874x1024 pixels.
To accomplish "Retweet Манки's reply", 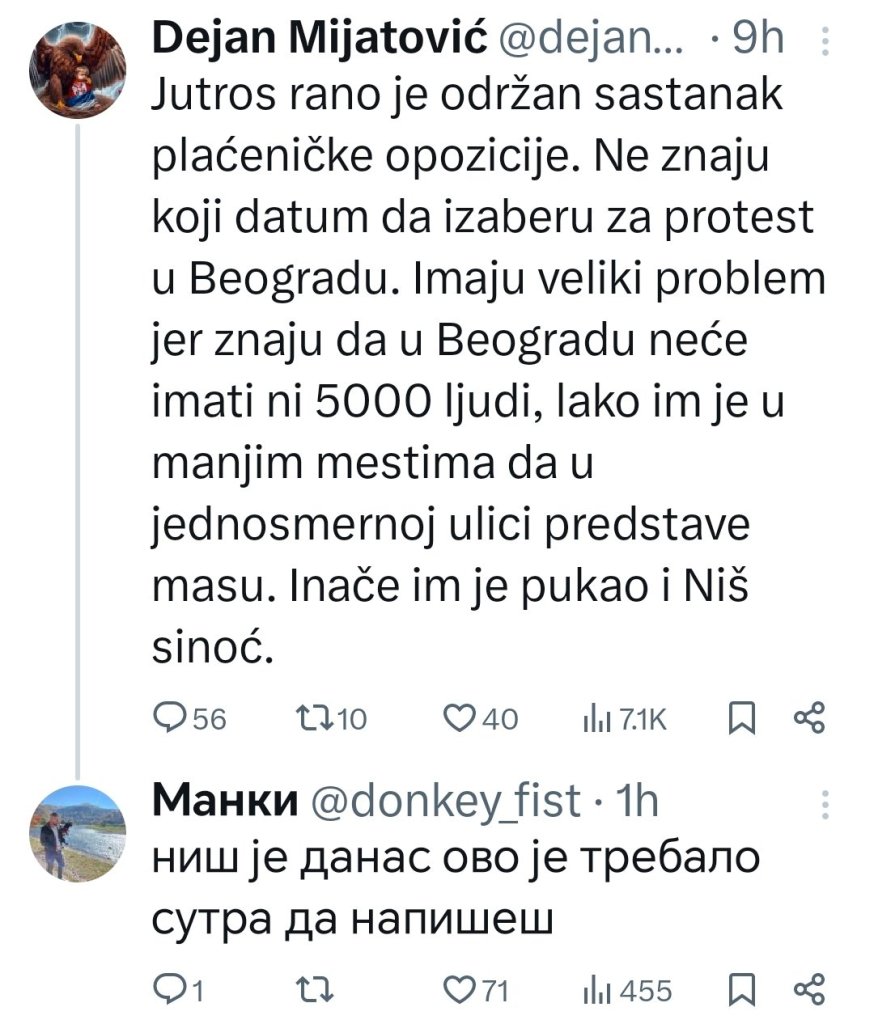I will point(313,990).
